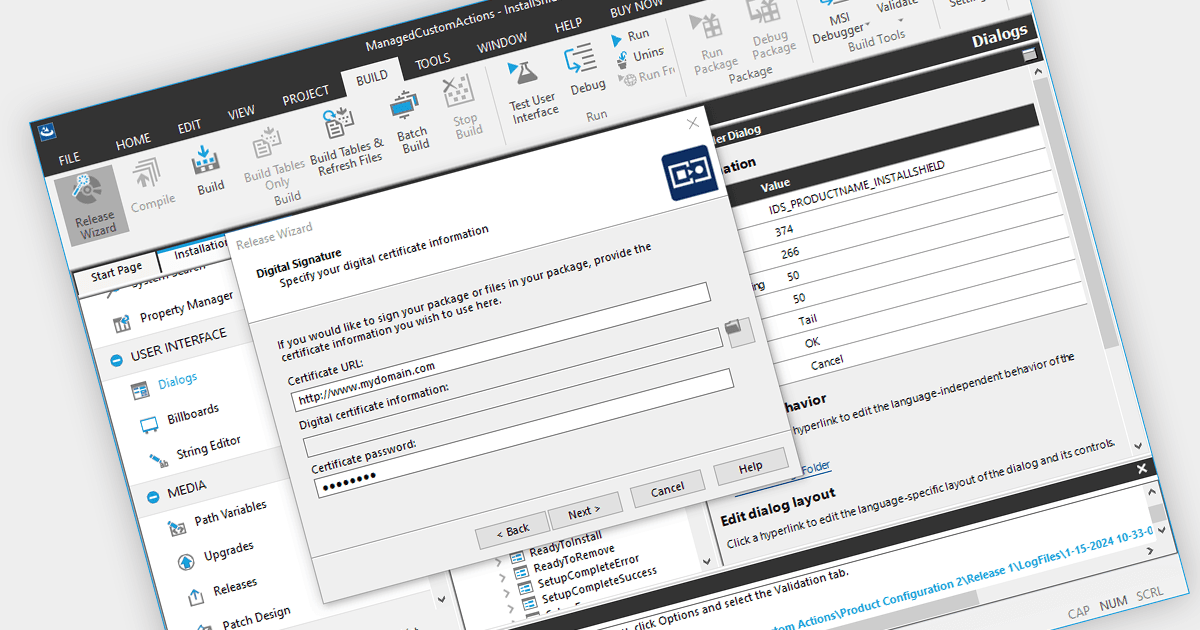Viewport: 1200px width, 630px height.
Task: Select the Start Page document tab
Action: click(116, 270)
